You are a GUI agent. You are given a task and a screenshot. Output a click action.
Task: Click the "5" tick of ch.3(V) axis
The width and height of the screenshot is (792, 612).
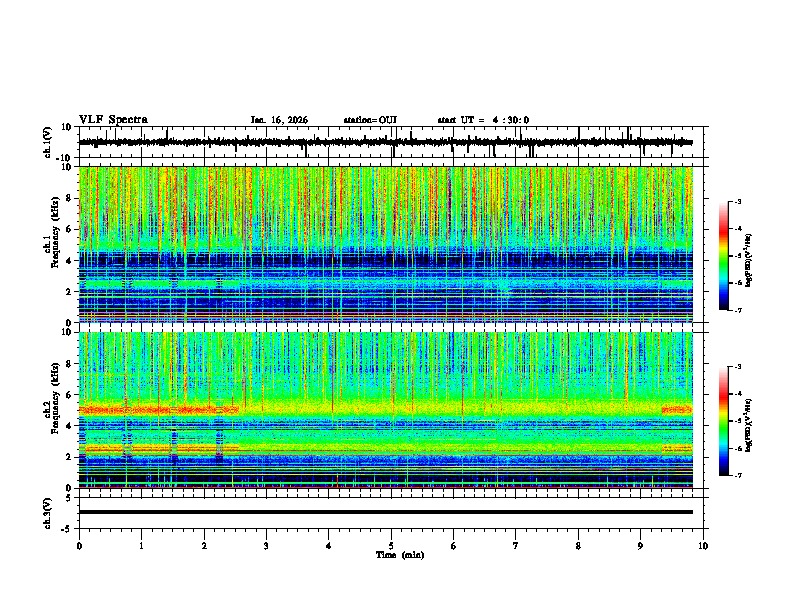70,497
